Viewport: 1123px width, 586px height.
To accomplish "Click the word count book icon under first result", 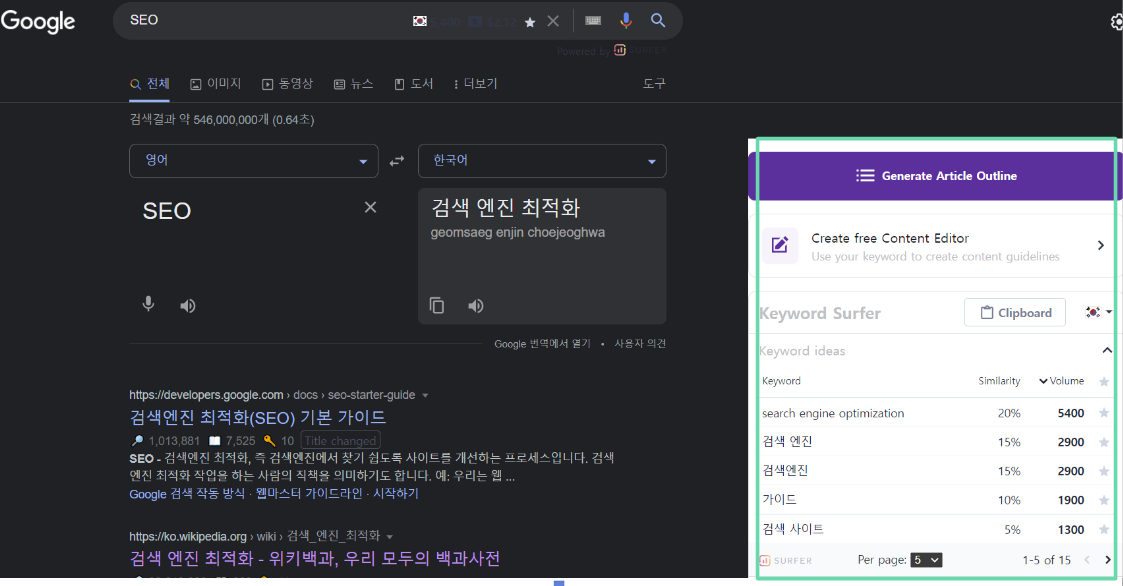I will pos(214,441).
